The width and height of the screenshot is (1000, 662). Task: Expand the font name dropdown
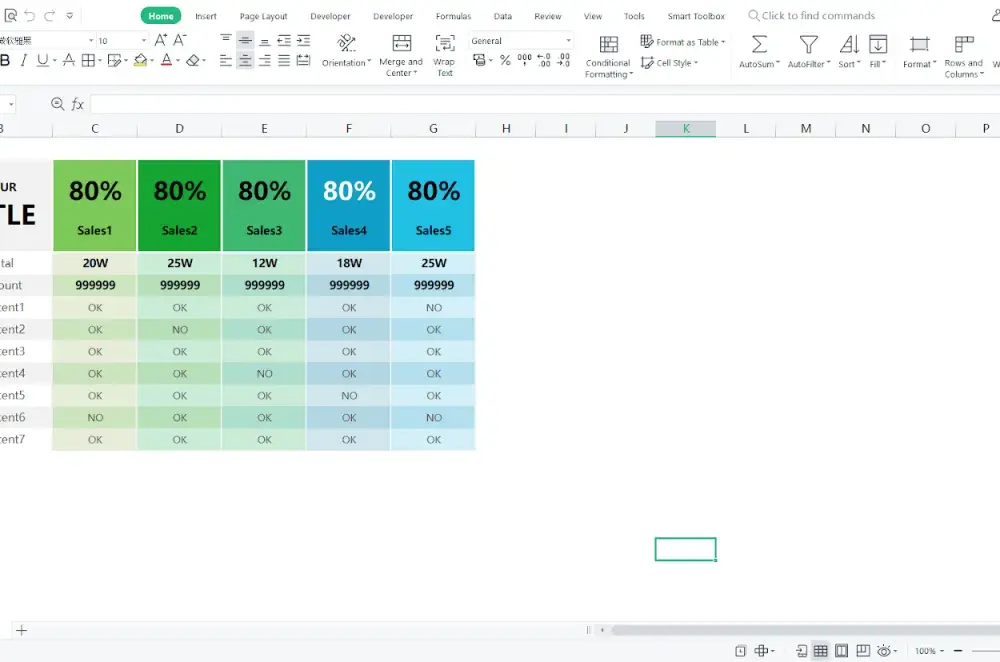(91, 40)
